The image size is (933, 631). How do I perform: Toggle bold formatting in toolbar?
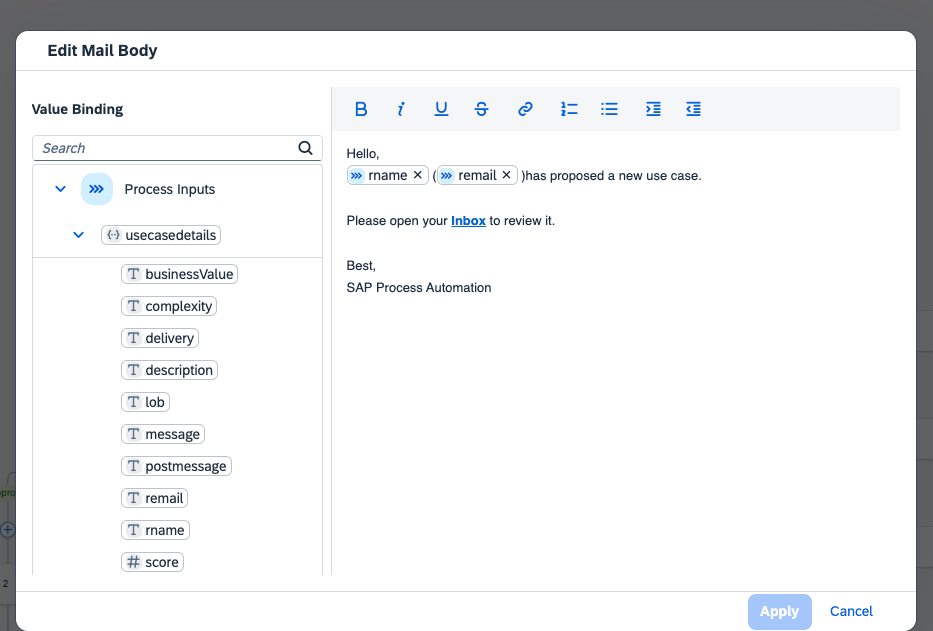coord(361,109)
